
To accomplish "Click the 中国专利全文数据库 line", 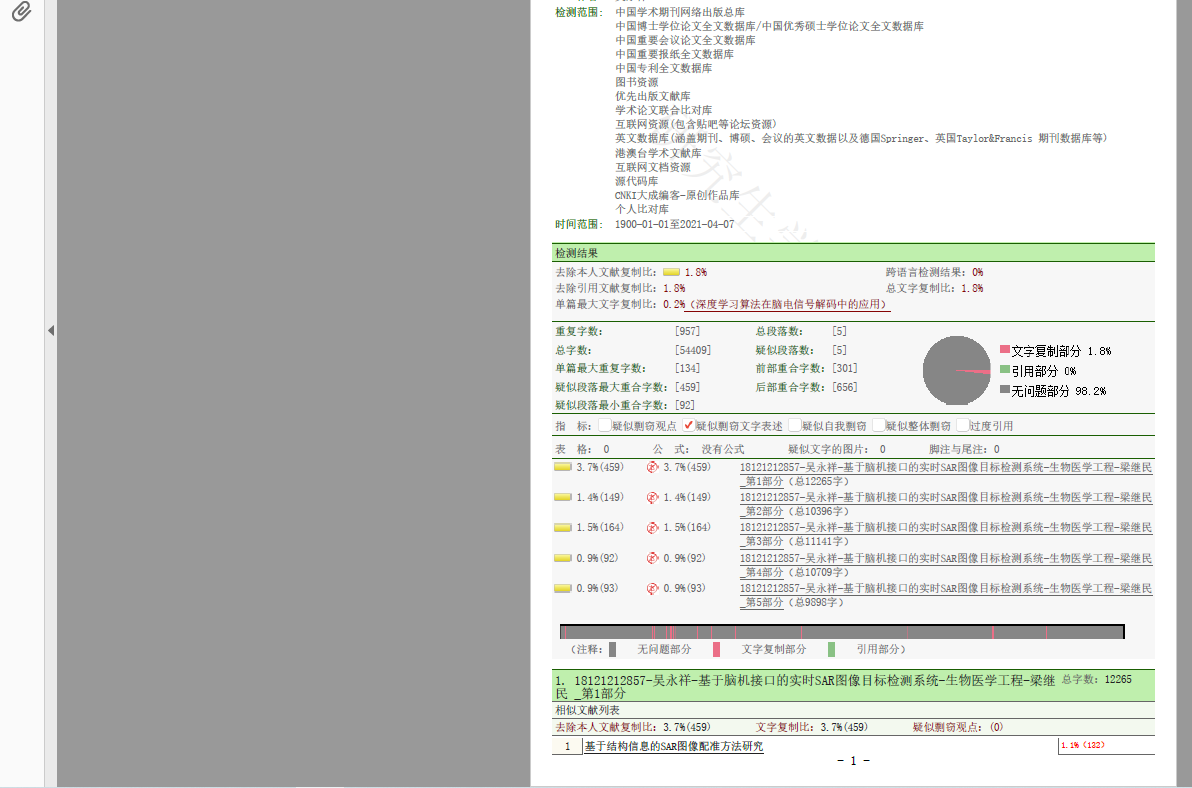I will (664, 68).
